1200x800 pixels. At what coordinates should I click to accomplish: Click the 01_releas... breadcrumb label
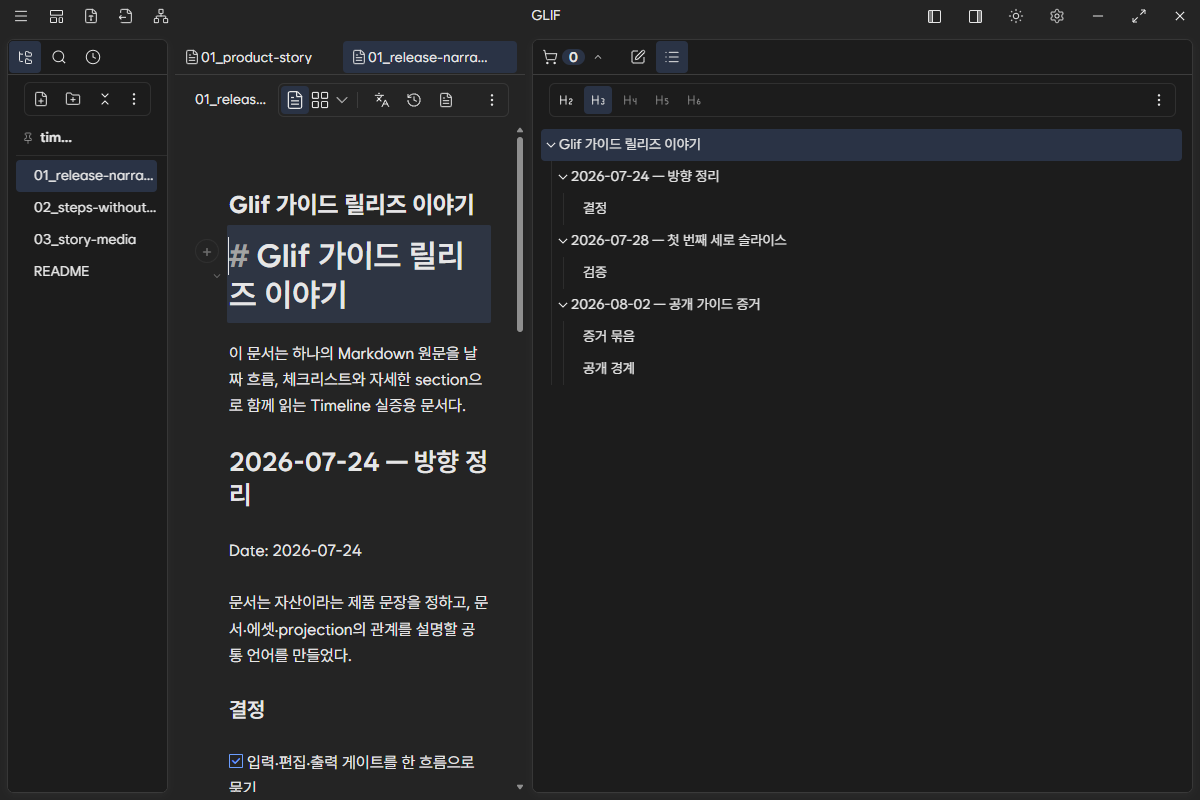231,99
